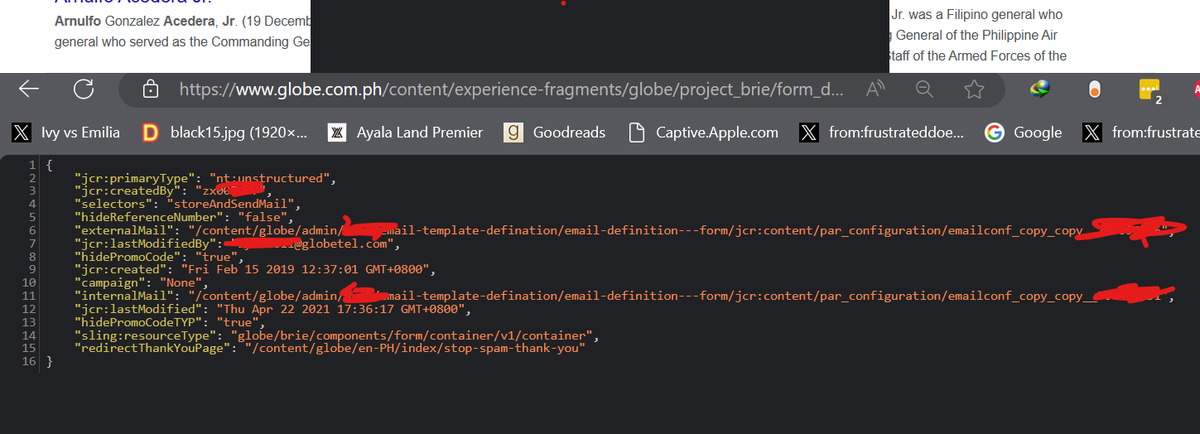Open the Ivy vs Emilia bookmark
Screen dimensions: 1200x434
click(x=66, y=132)
